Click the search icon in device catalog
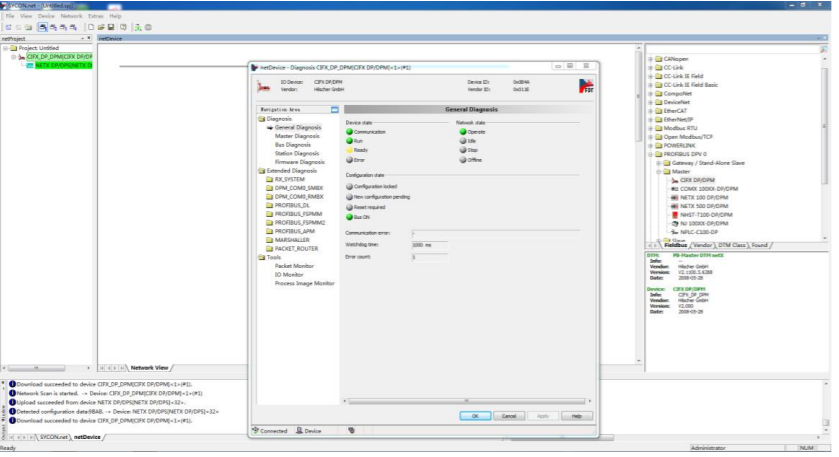 pyautogui.click(x=823, y=49)
